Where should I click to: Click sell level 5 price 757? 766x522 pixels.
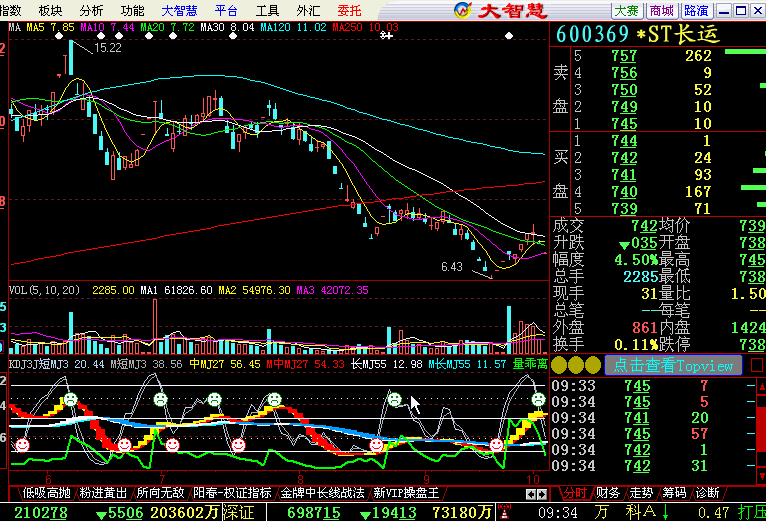[x=624, y=56]
